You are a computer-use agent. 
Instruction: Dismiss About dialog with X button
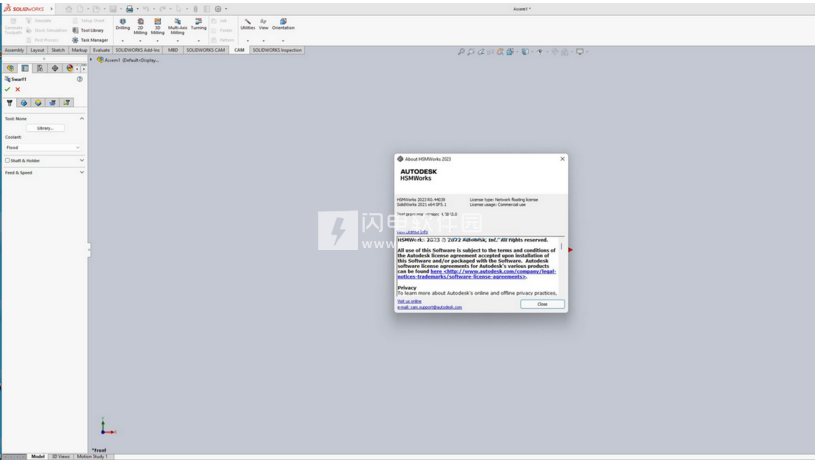(562, 159)
